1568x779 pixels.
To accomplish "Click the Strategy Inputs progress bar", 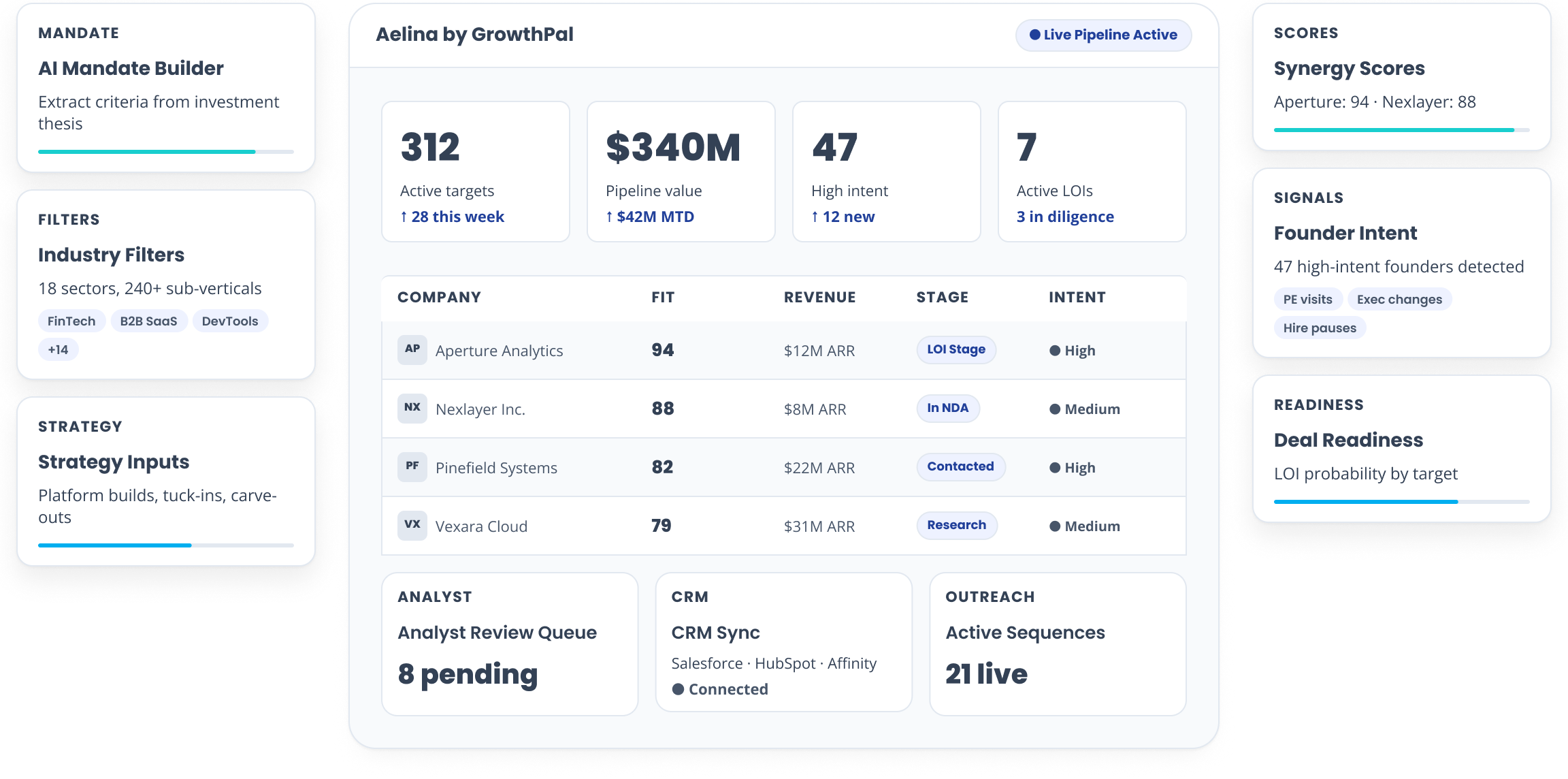I will pos(166,545).
